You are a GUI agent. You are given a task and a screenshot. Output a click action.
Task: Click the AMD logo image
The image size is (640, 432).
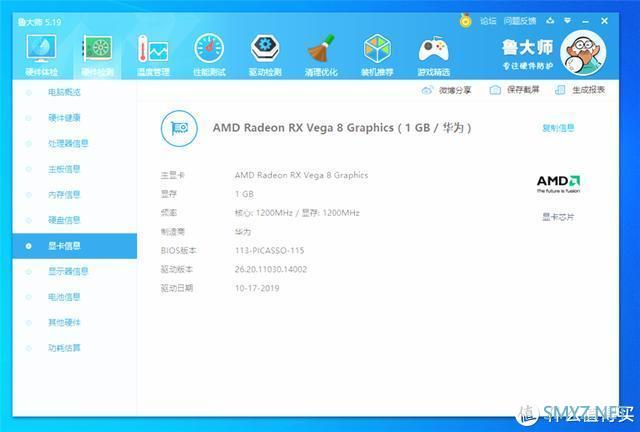558,184
